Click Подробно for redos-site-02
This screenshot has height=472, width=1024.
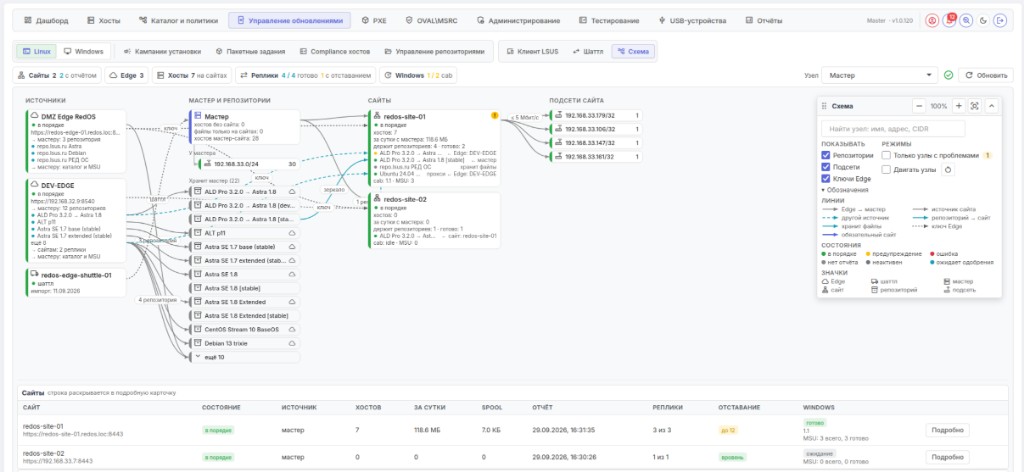[947, 457]
